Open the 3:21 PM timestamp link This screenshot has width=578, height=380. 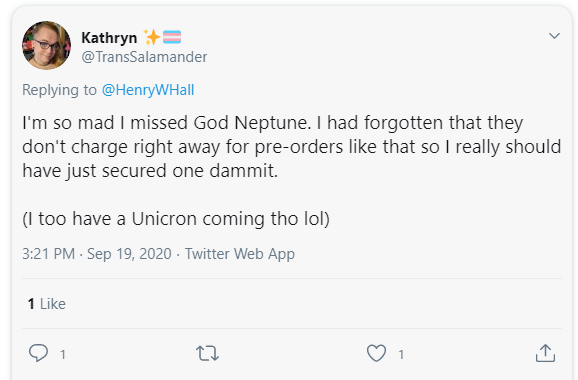(49, 254)
